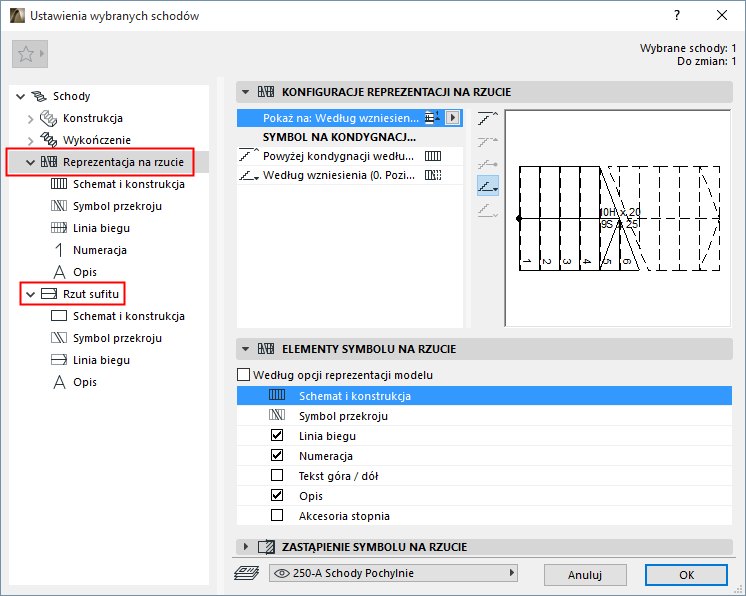Open the help question mark
Screen dimensions: 746x596
(x=677, y=16)
